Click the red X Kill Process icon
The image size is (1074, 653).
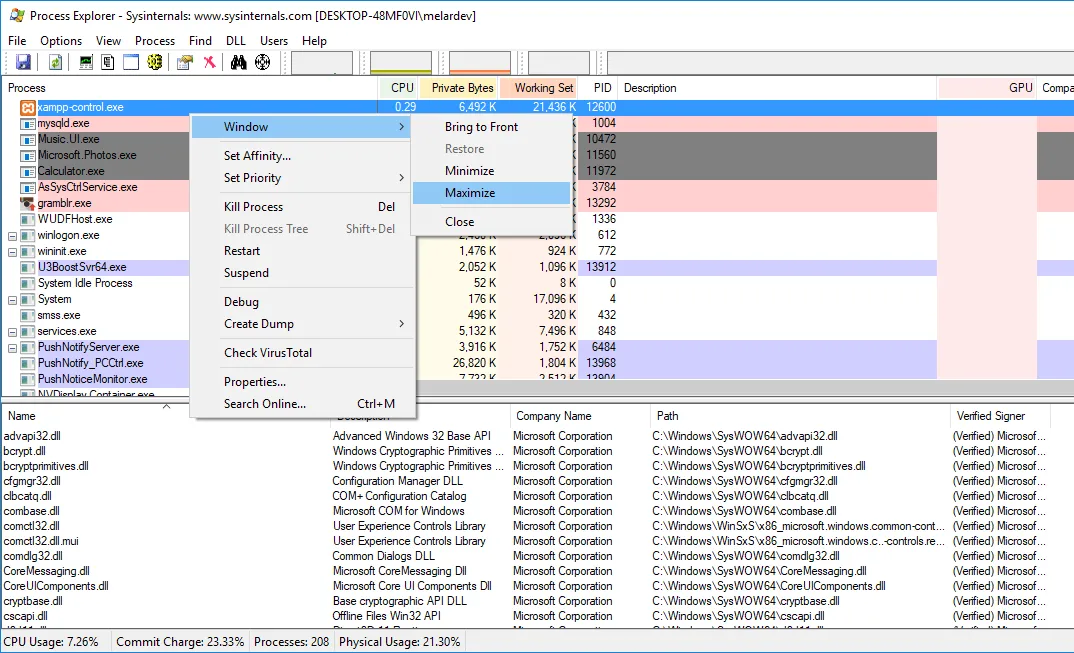click(210, 62)
